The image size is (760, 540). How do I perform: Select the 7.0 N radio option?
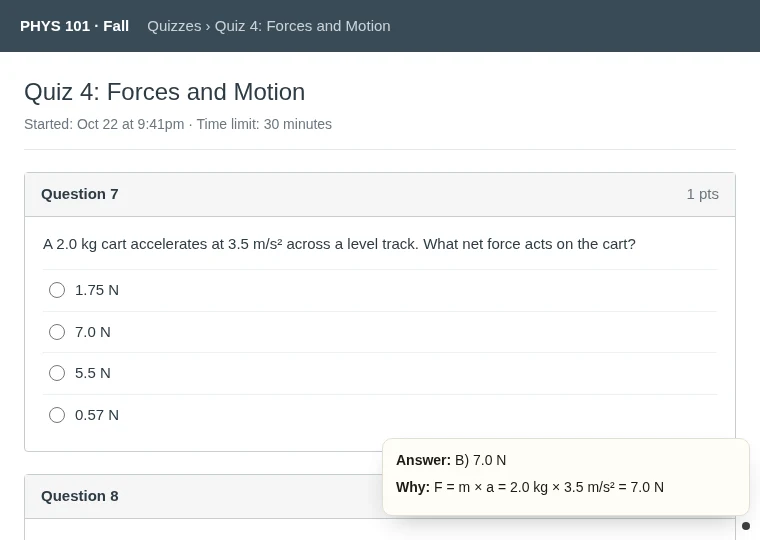tap(57, 332)
